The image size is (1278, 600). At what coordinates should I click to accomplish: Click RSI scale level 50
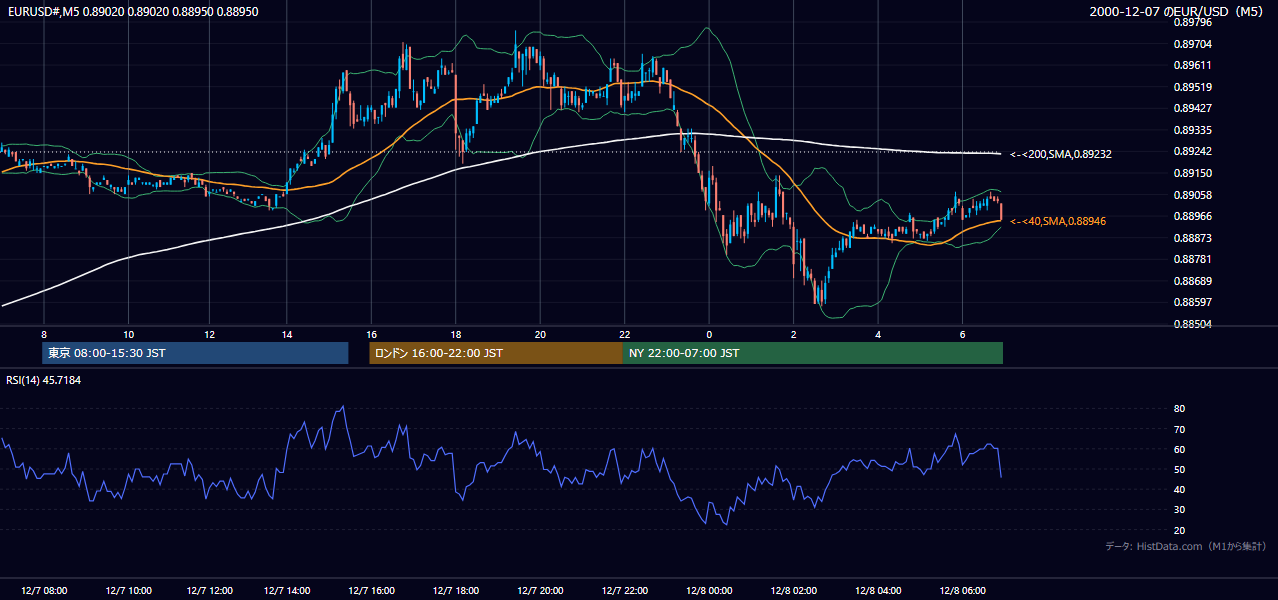(1179, 469)
